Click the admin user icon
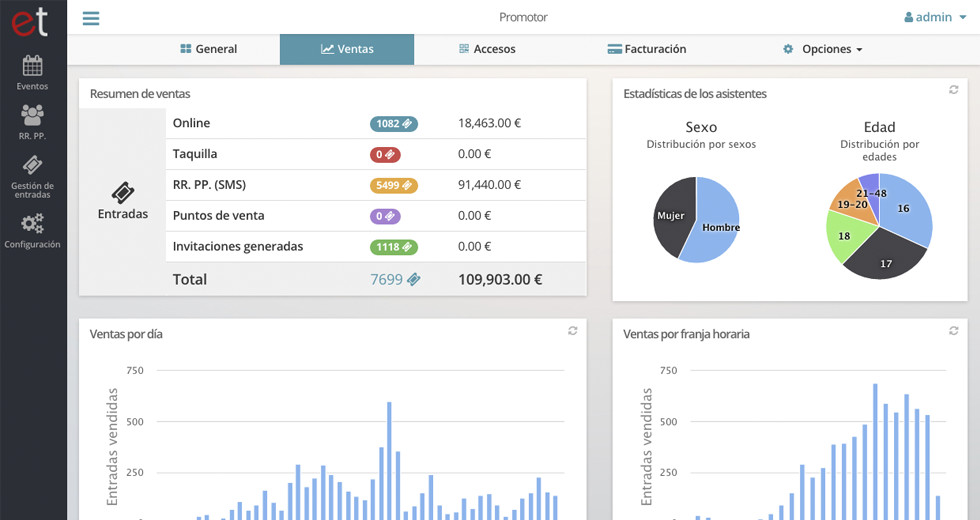Image resolution: width=980 pixels, height=520 pixels. (x=908, y=18)
